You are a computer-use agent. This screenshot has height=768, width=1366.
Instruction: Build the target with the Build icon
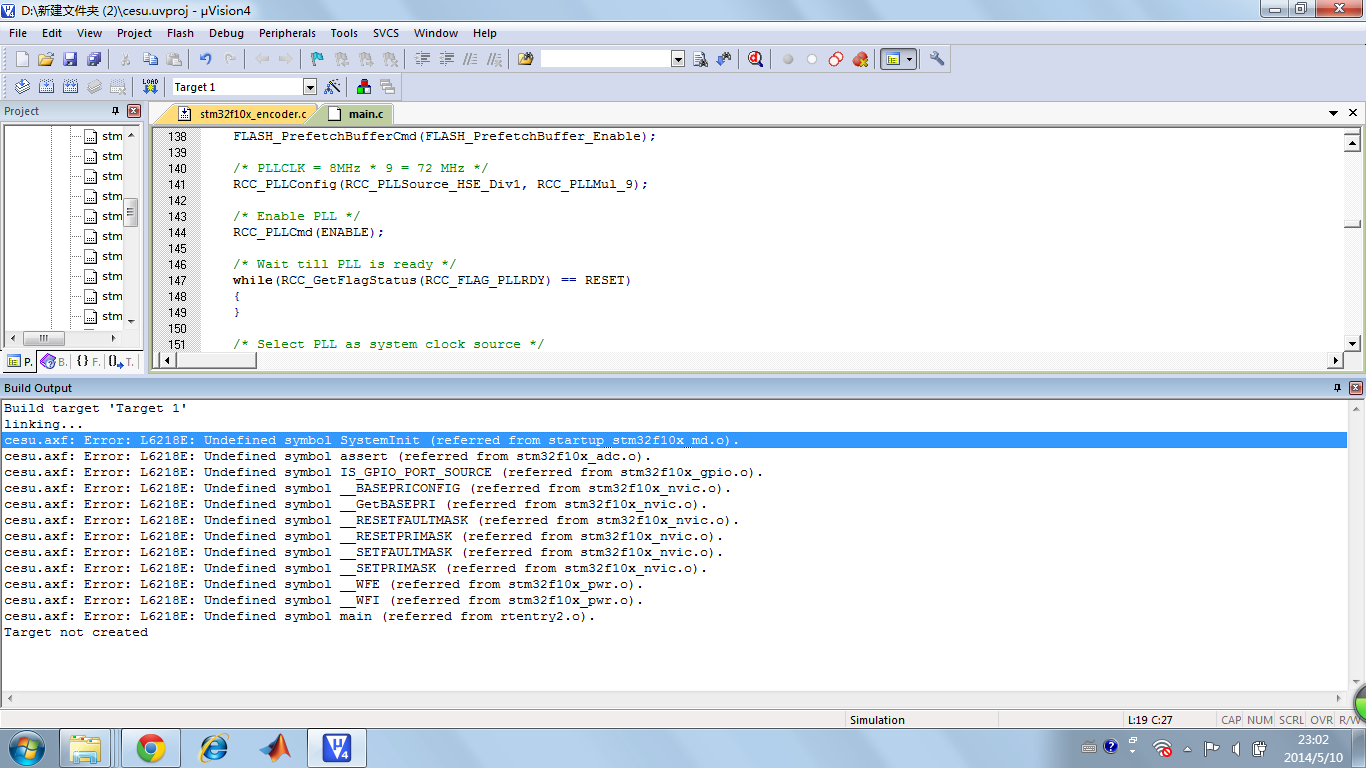[46, 87]
